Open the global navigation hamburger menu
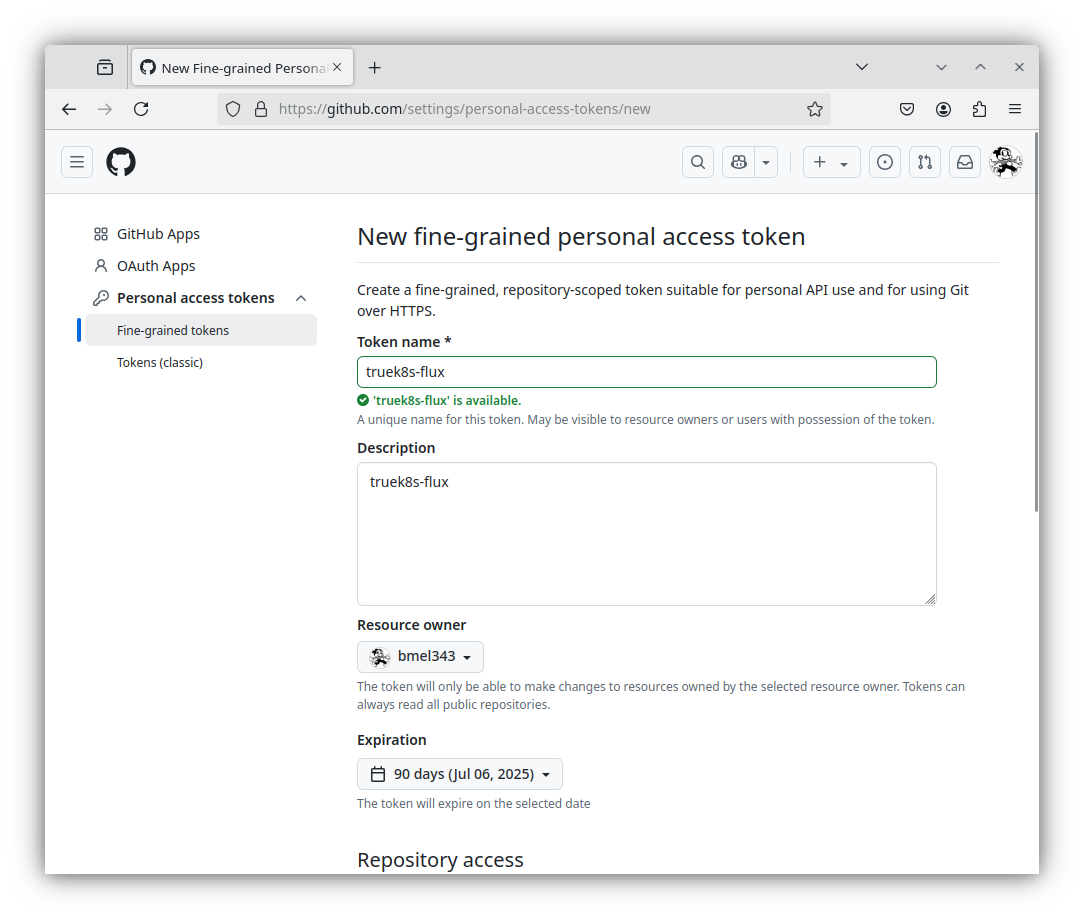The image size is (1084, 919). pyautogui.click(x=77, y=162)
